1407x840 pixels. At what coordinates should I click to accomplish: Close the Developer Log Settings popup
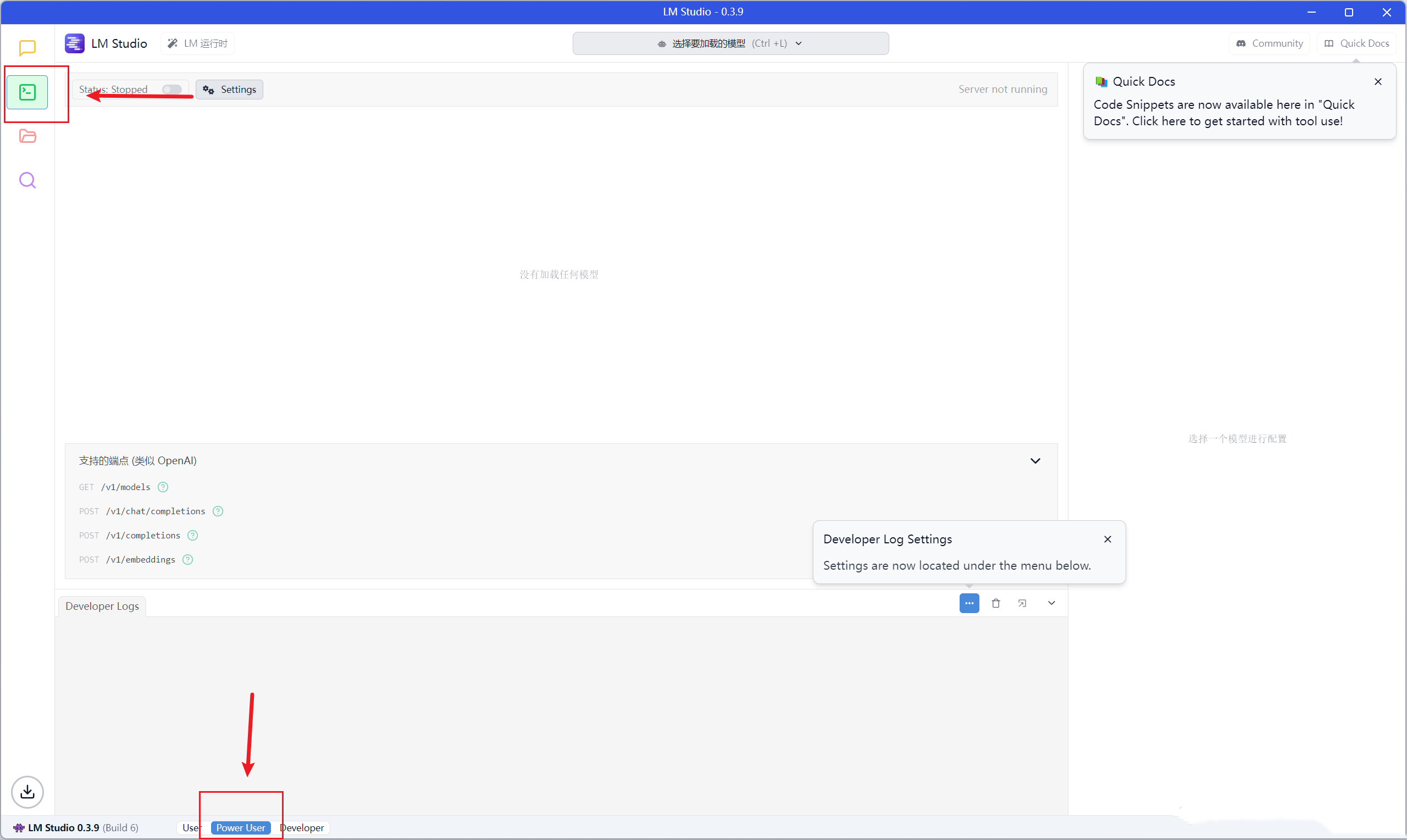click(x=1108, y=539)
